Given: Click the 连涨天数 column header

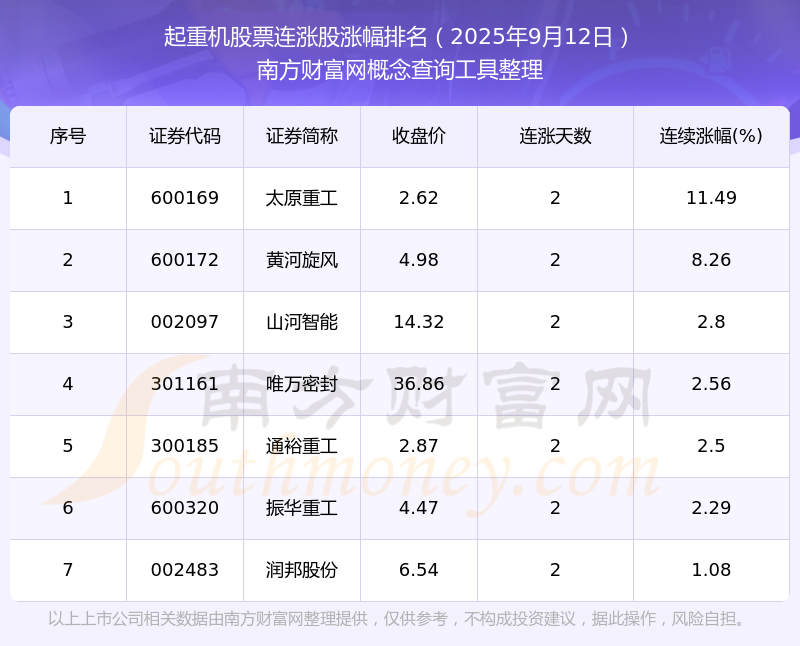Looking at the screenshot, I should [556, 136].
